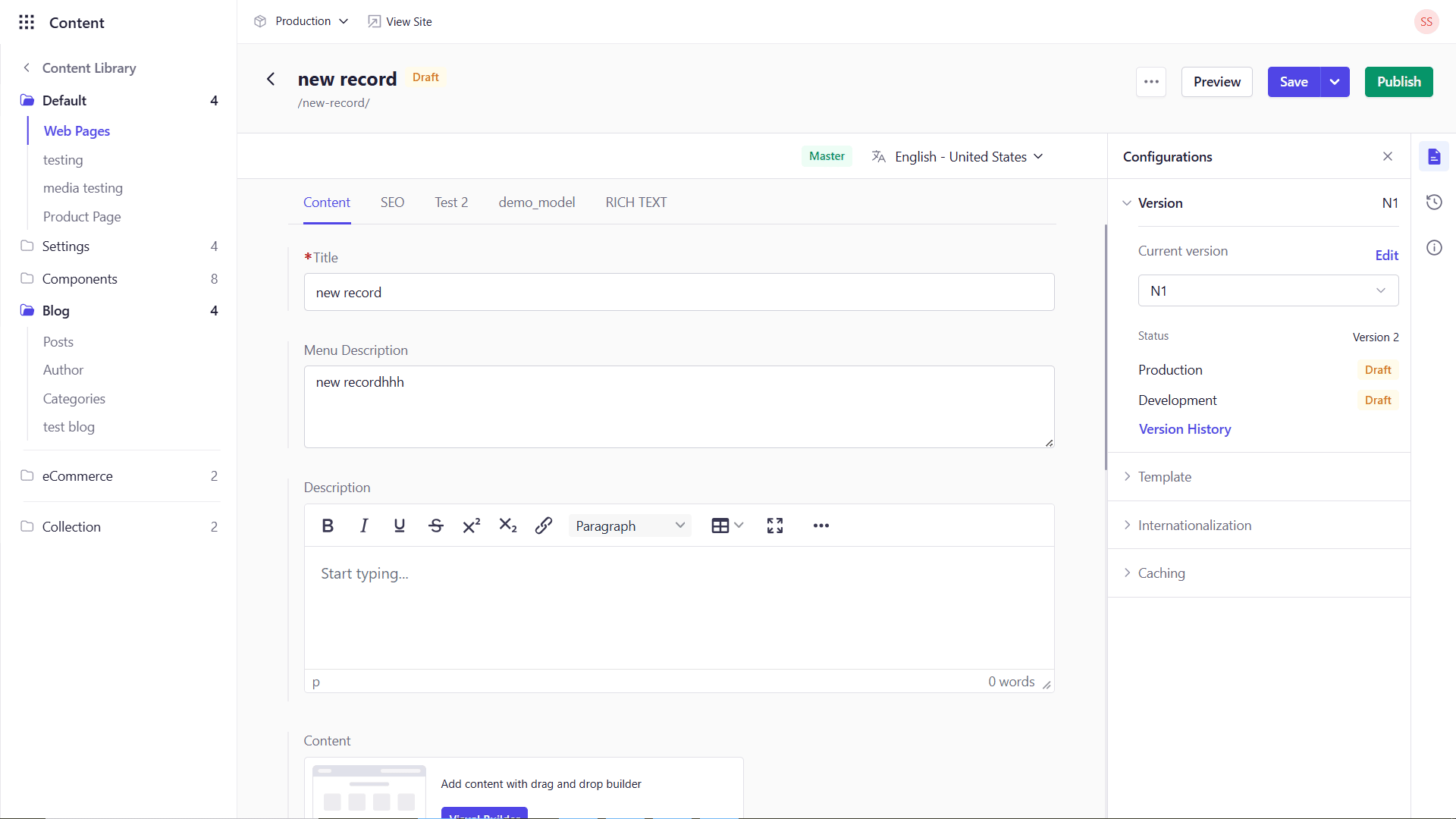This screenshot has width=1456, height=819.
Task: Apply italic formatting in editor toolbar
Action: [364, 526]
